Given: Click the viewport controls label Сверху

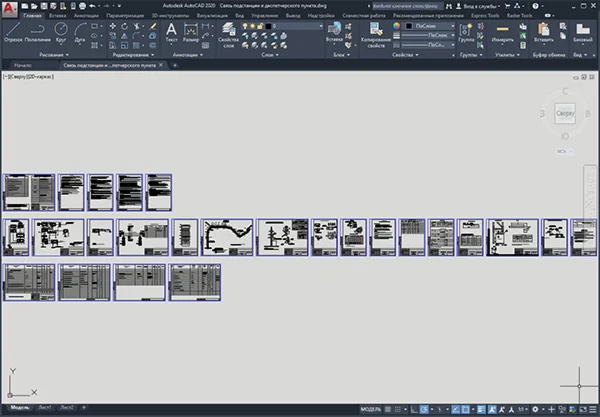Looking at the screenshot, I should pos(18,77).
